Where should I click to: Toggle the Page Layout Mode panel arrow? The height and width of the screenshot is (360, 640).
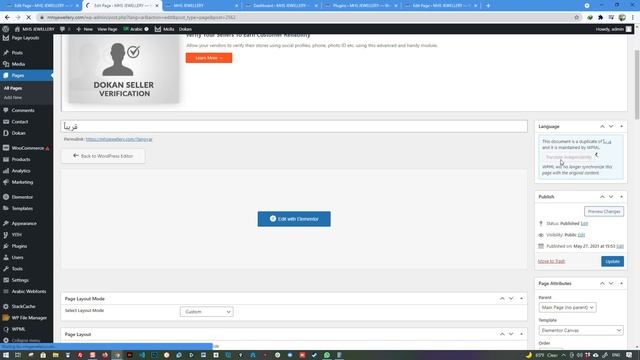521,299
